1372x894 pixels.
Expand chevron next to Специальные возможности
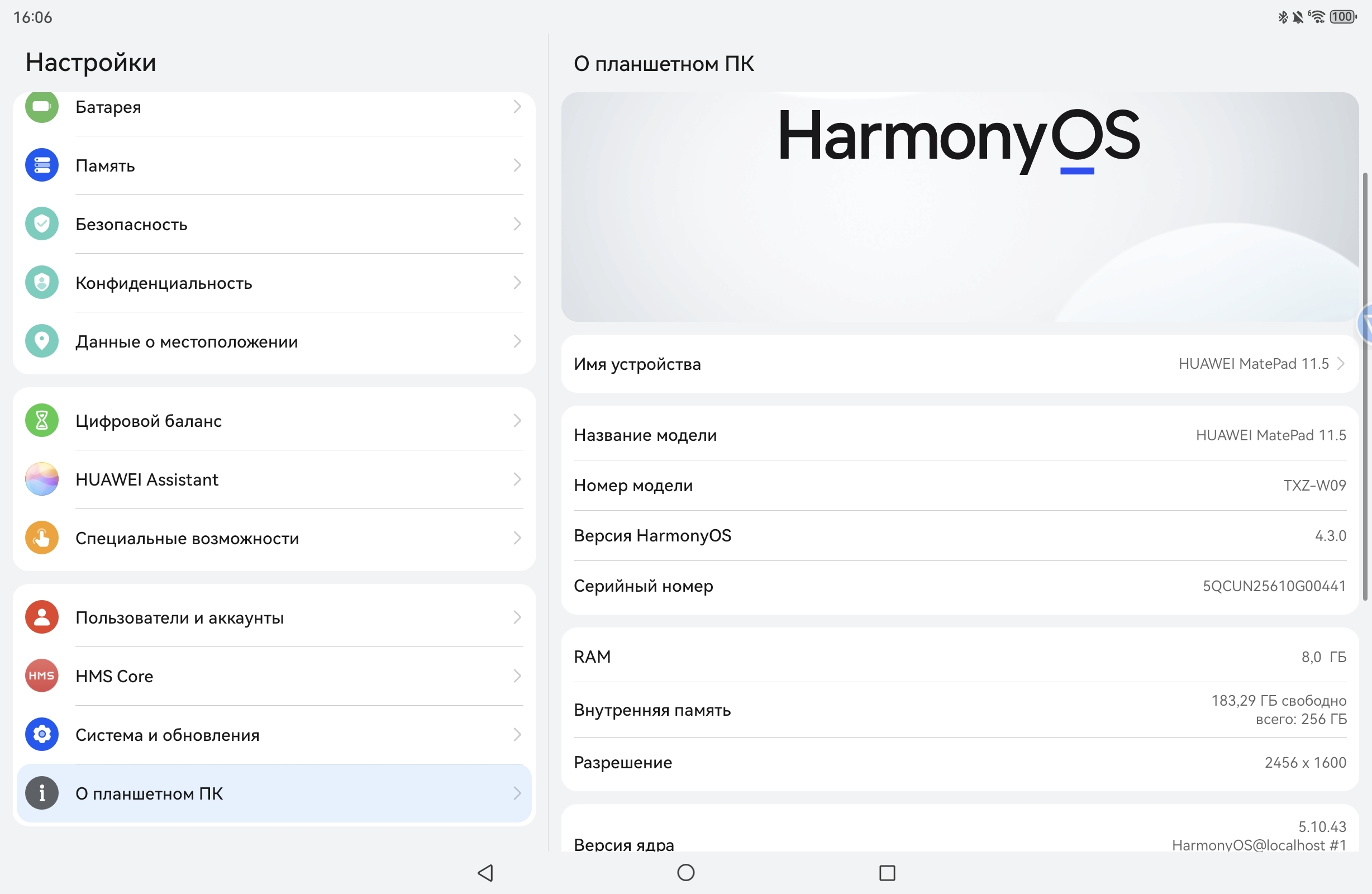(517, 538)
